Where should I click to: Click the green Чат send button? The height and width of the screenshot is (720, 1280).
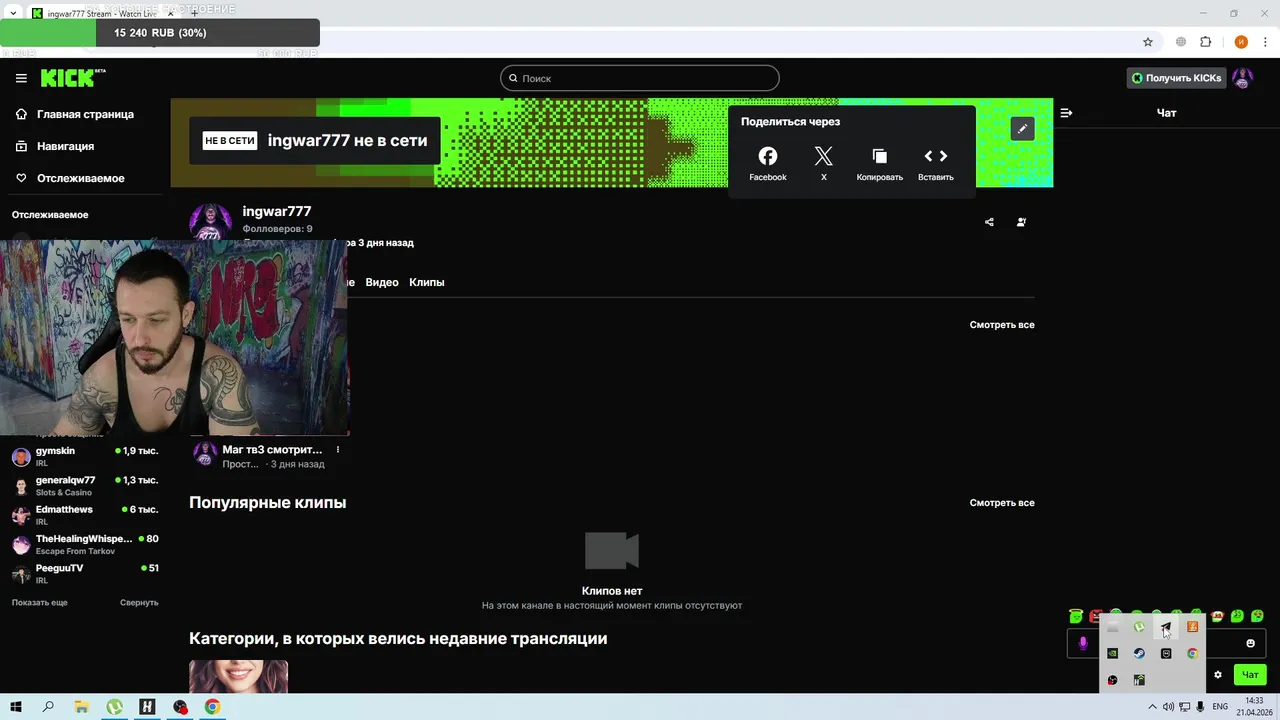(1250, 675)
